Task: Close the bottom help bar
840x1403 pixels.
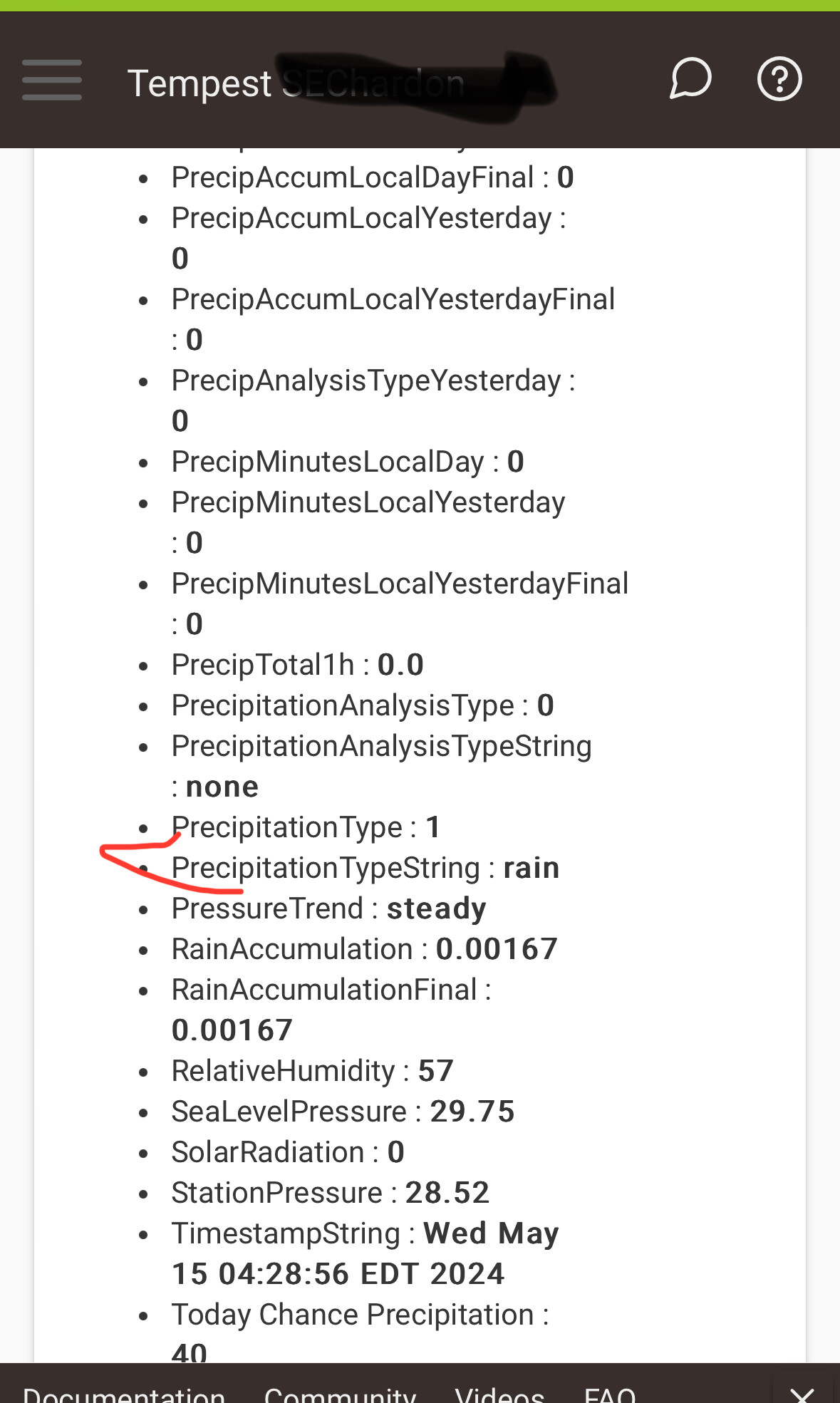Action: [802, 1394]
